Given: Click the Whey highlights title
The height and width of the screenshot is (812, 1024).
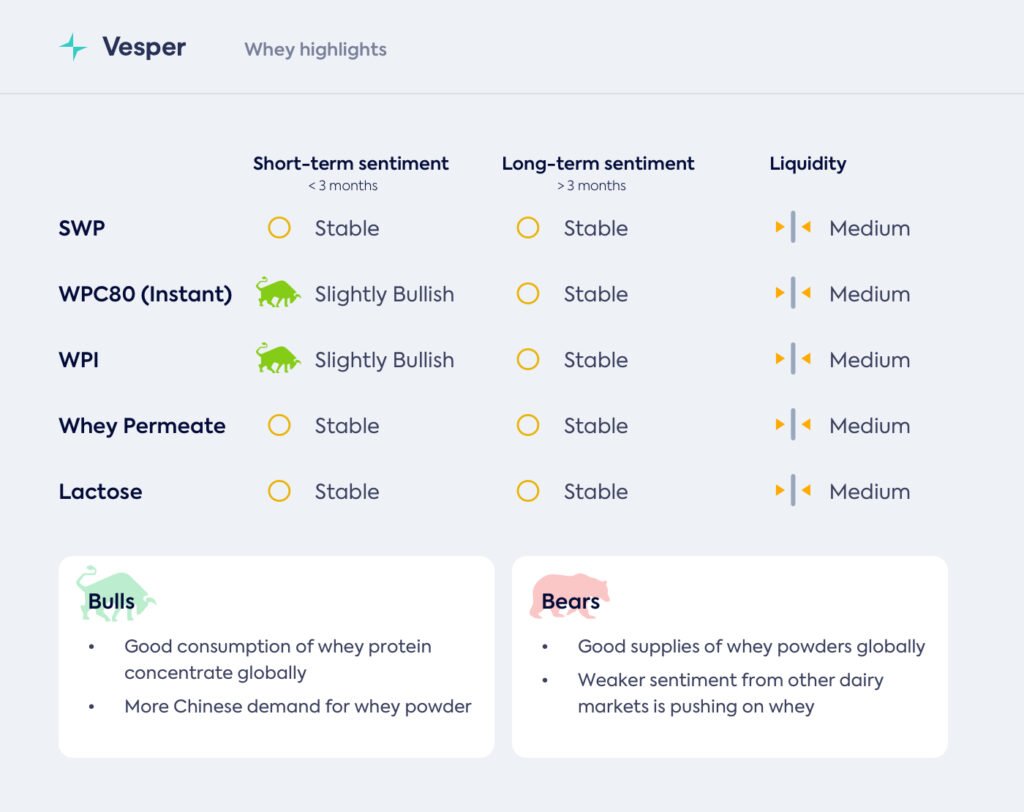Looking at the screenshot, I should coord(315,49).
